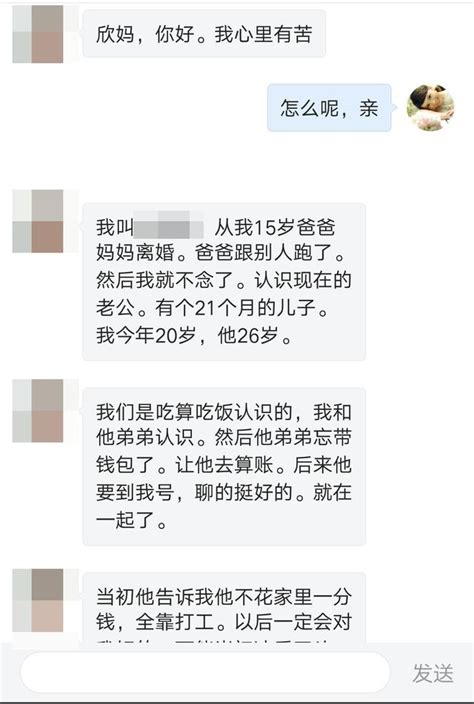Screen dimensions: 474x704
Task: Click the text "一起了。" ending the message
Action: [x=132, y=520]
